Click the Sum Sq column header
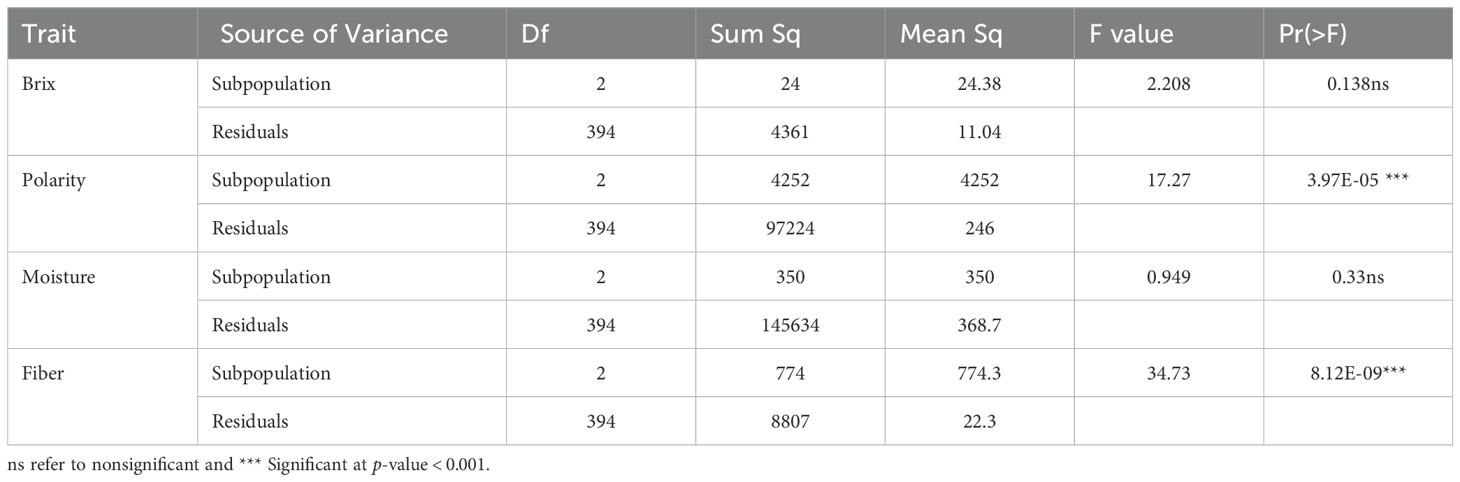The height and width of the screenshot is (482, 1460). (754, 33)
